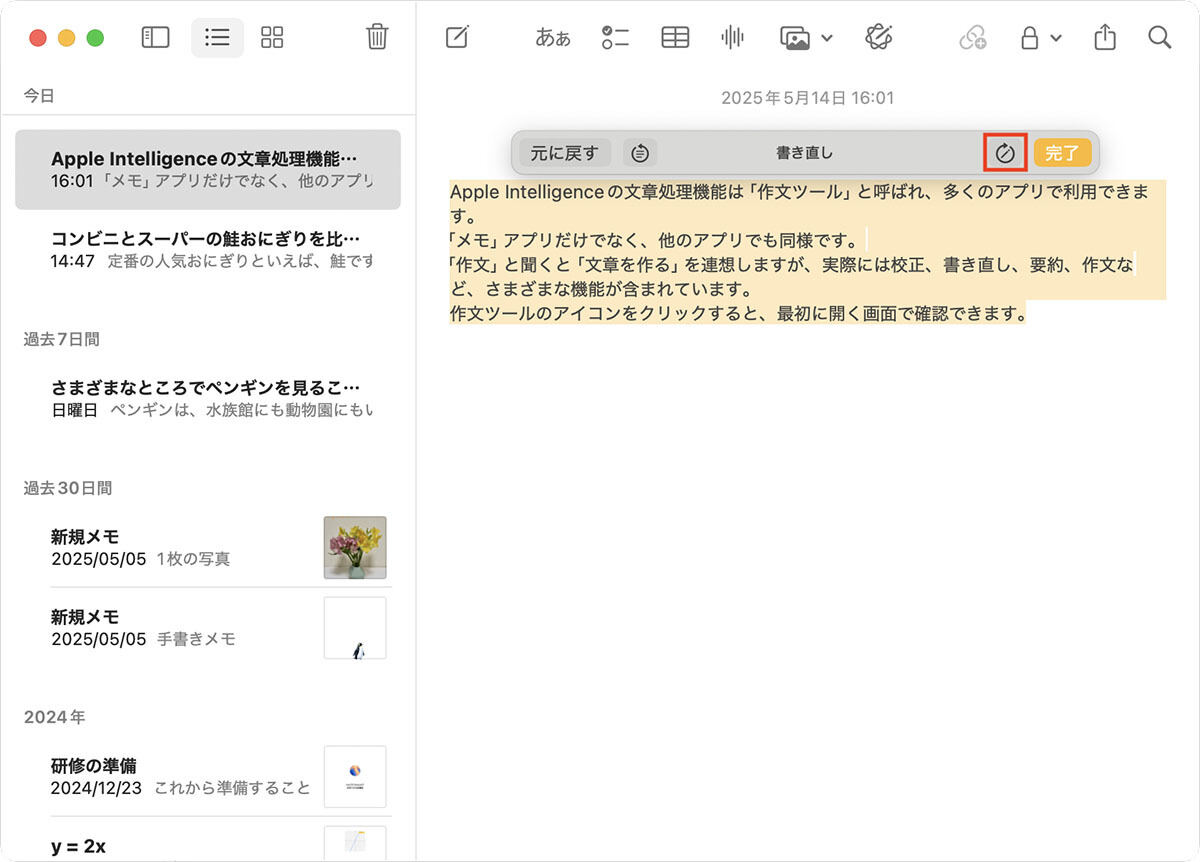Image resolution: width=1200 pixels, height=862 pixels.
Task: Insert a checklist from the toolbar
Action: (614, 38)
